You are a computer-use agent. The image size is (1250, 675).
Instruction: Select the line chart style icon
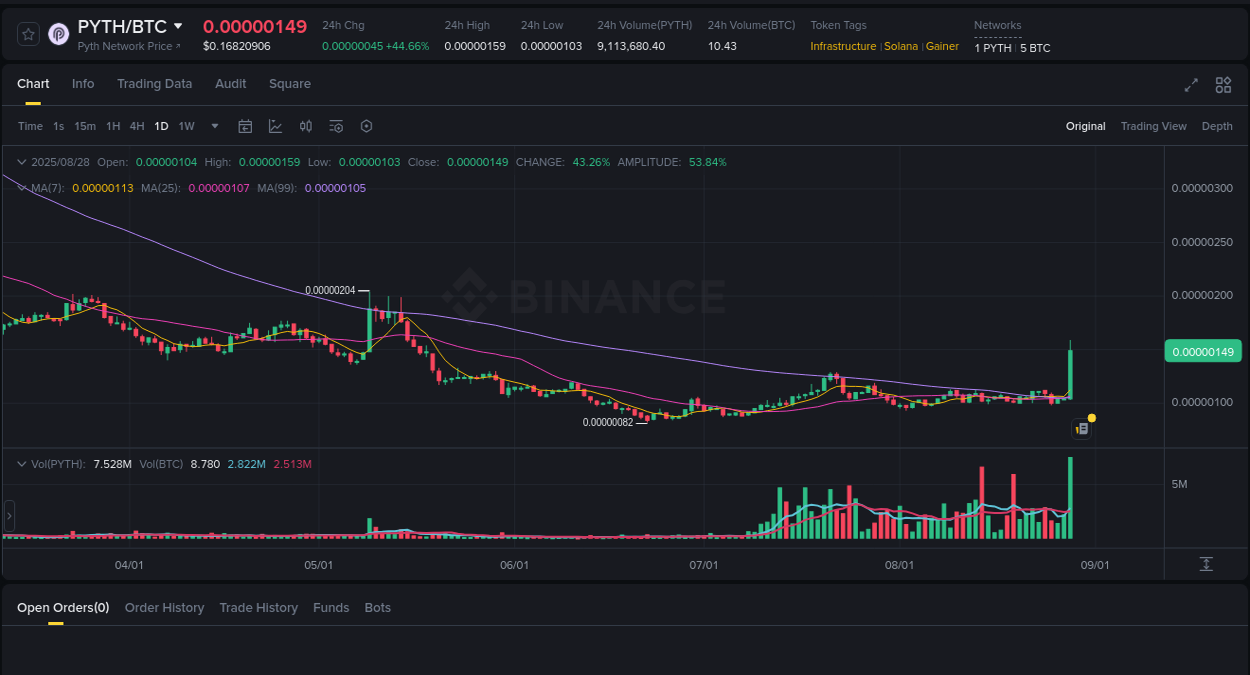[x=275, y=126]
